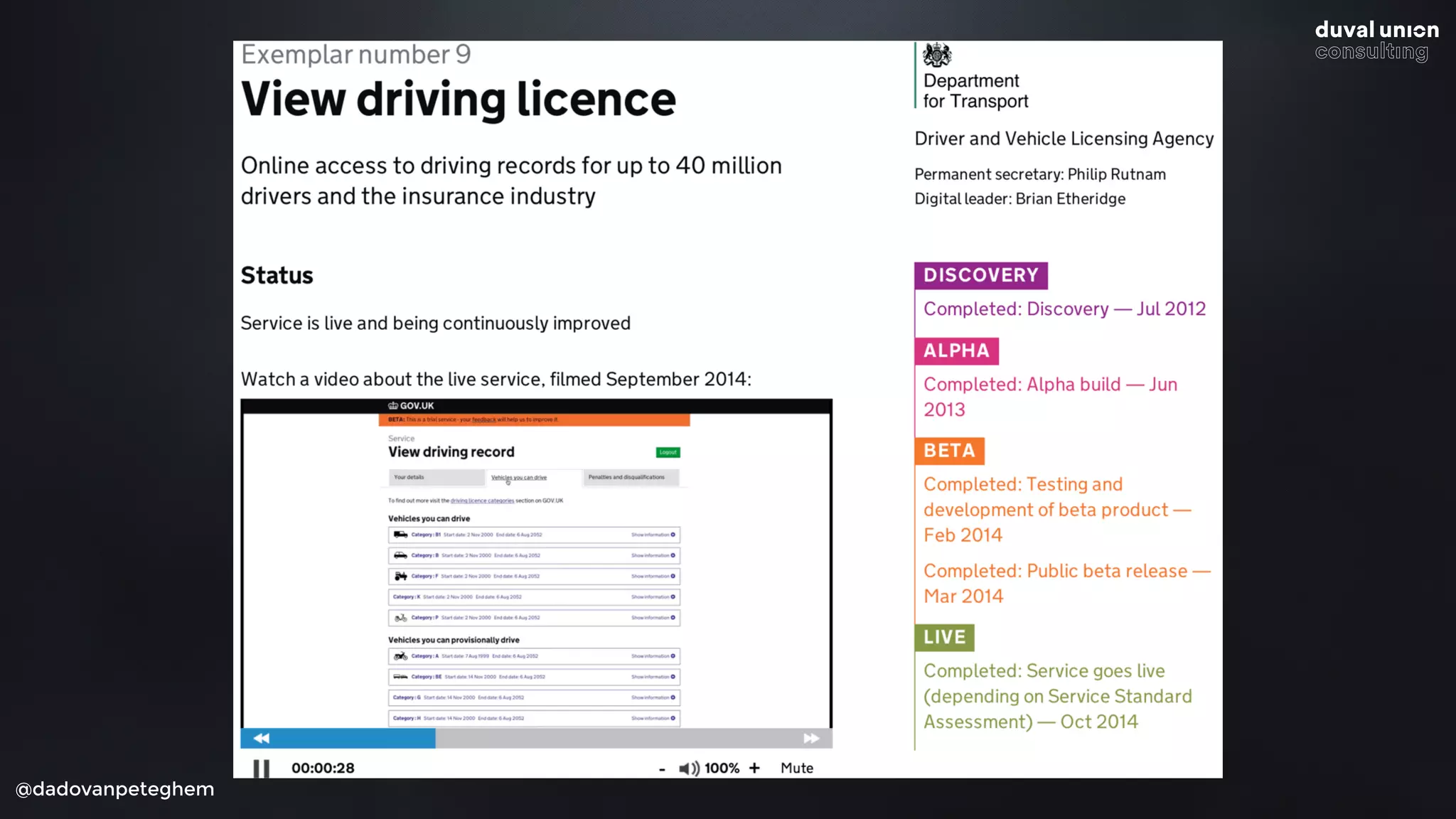
Task: Click the green Logout button
Action: (668, 452)
